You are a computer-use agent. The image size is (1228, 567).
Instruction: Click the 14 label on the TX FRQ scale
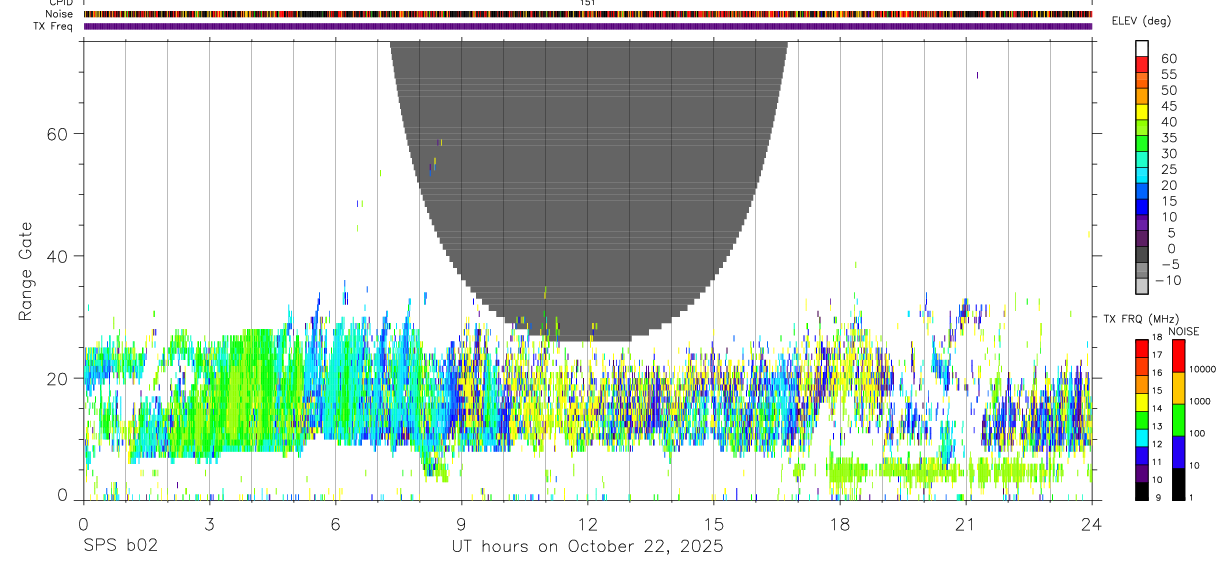(1157, 408)
